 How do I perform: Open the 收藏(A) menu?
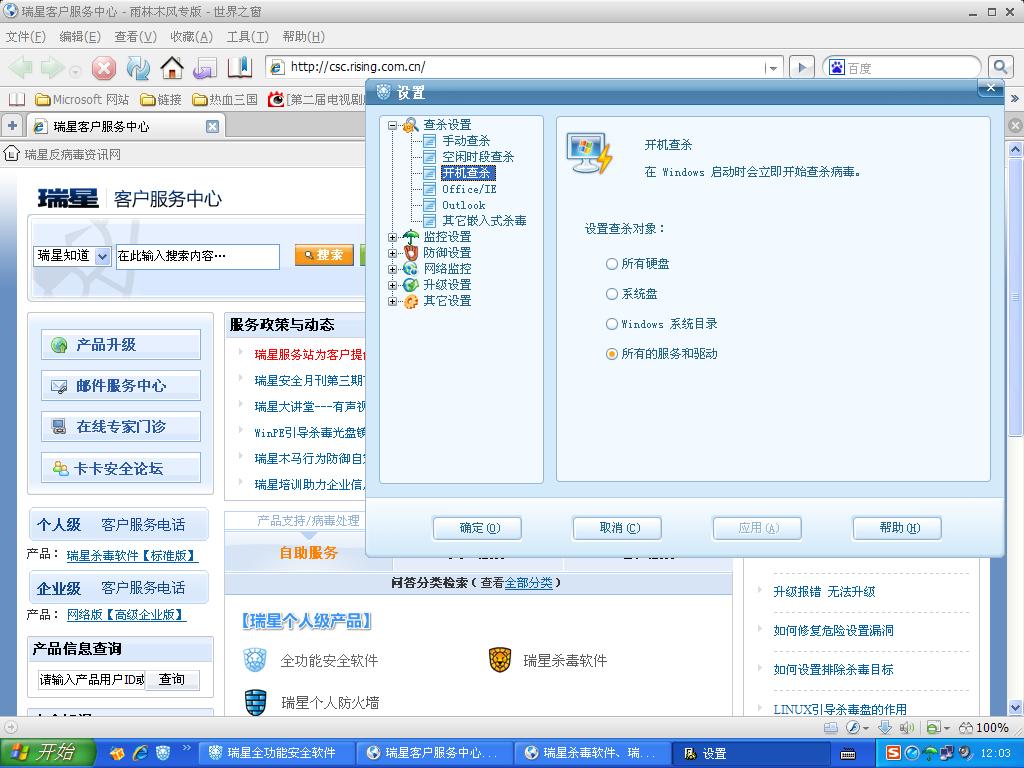point(191,37)
